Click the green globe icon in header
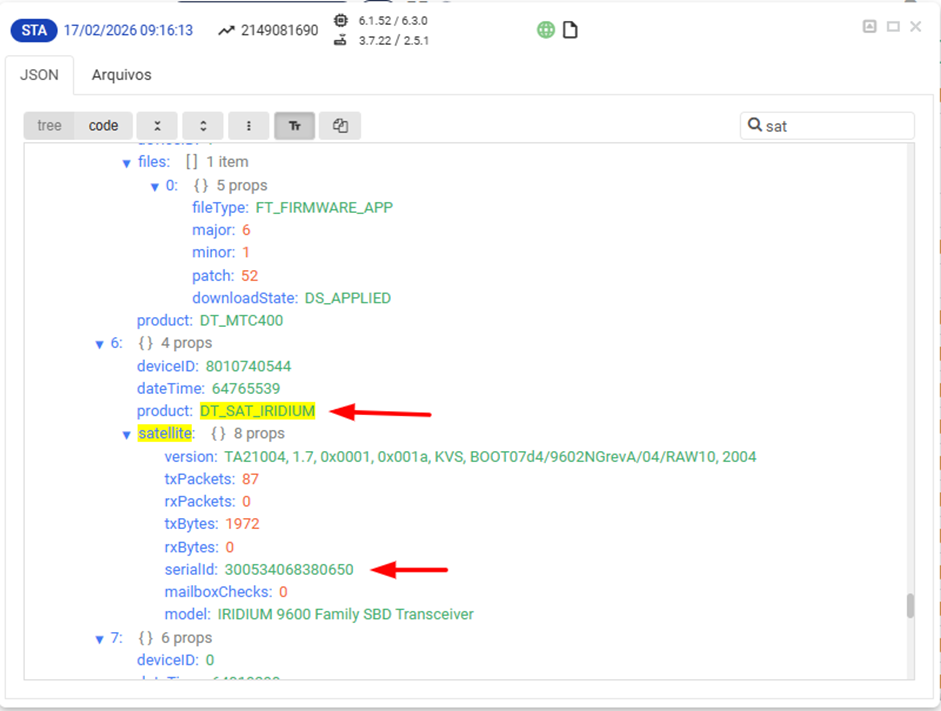Image resolution: width=941 pixels, height=711 pixels. coord(545,30)
